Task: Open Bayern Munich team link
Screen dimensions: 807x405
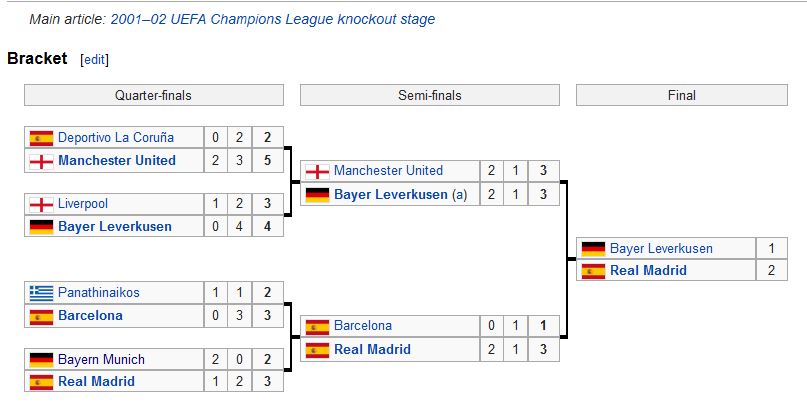Action: coord(101,359)
